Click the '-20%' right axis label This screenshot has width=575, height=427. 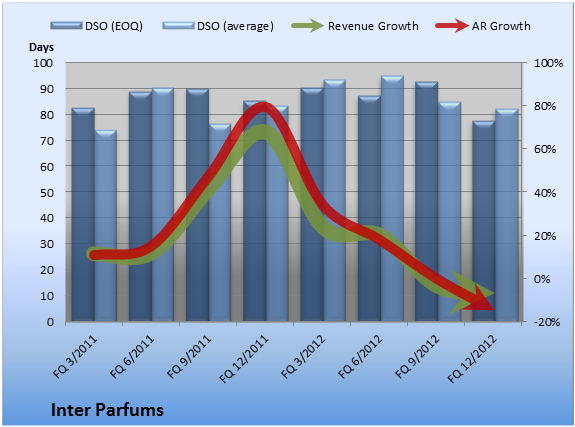(547, 322)
